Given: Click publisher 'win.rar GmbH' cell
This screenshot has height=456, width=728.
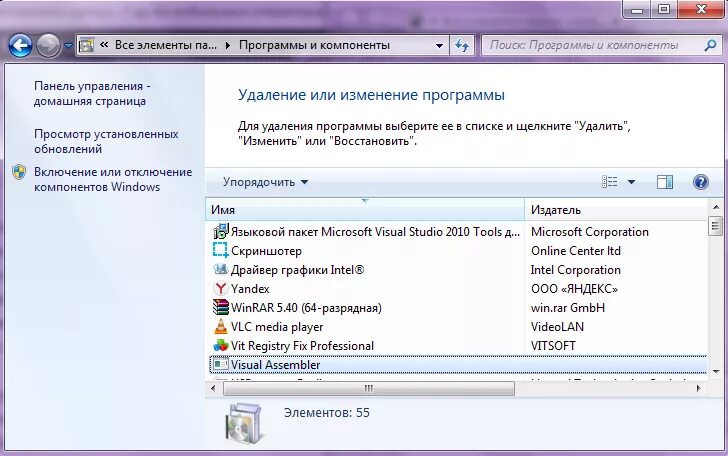Looking at the screenshot, I should (x=568, y=308).
